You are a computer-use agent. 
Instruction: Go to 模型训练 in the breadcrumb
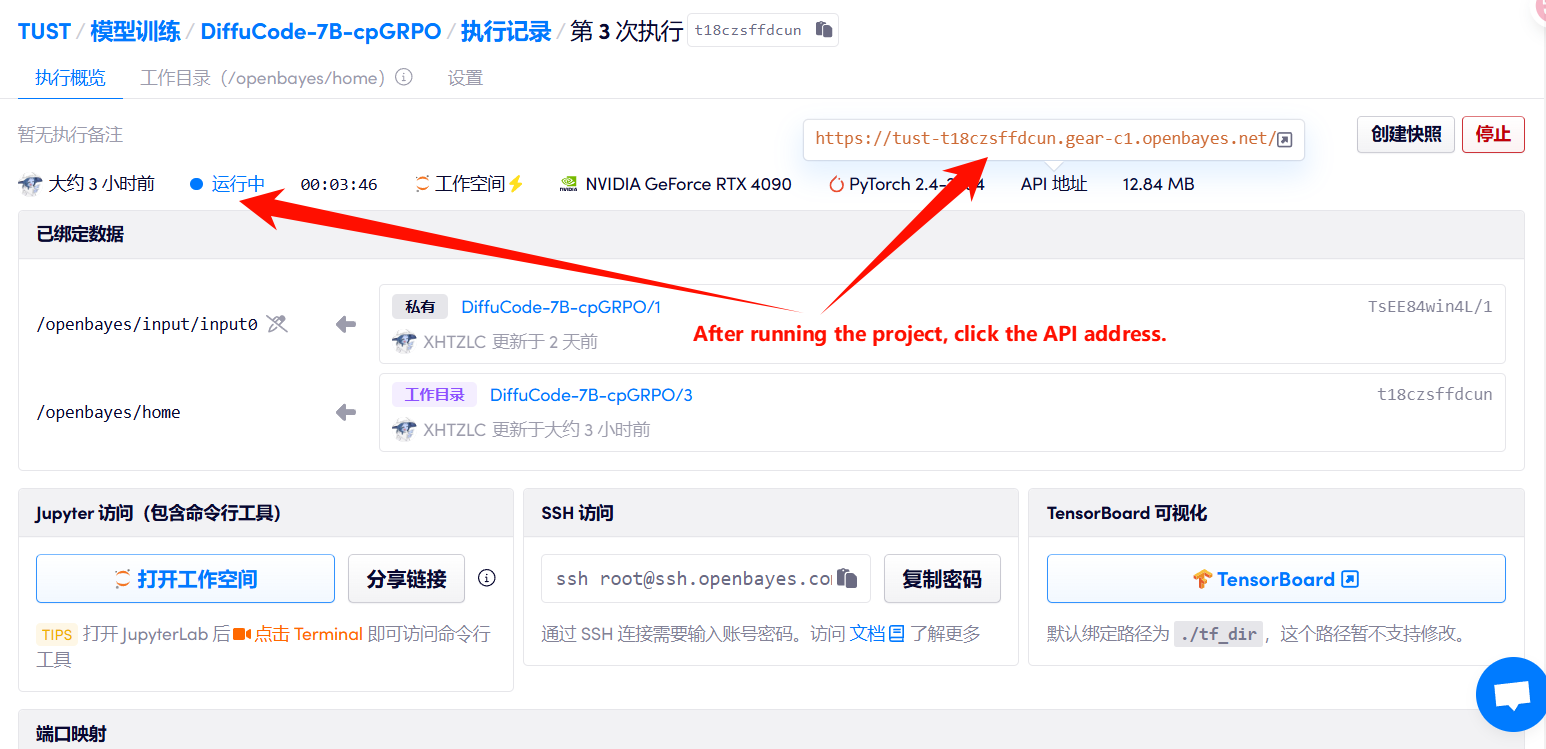(x=135, y=31)
